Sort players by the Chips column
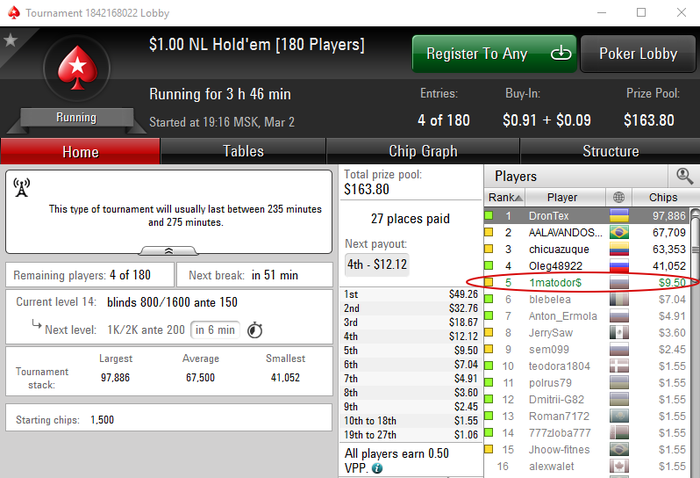The image size is (700, 478). pos(663,197)
